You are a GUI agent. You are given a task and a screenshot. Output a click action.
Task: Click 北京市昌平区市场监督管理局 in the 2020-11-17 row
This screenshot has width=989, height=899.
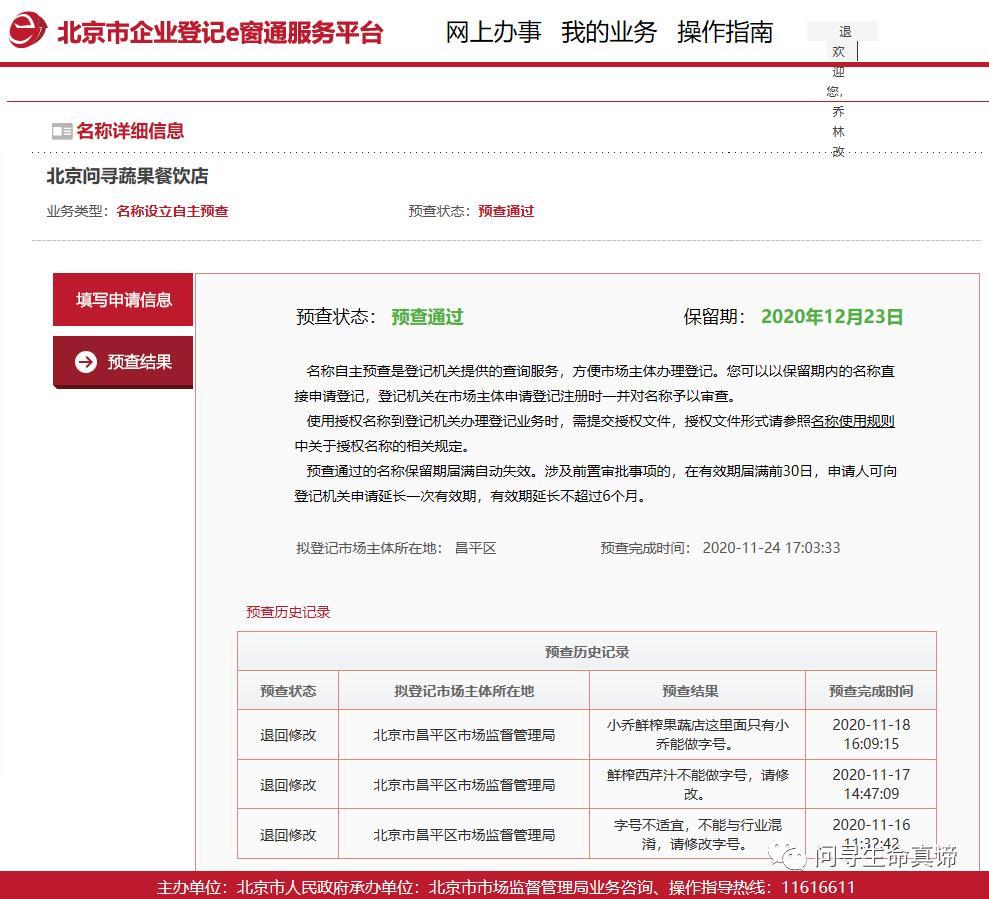tap(464, 785)
